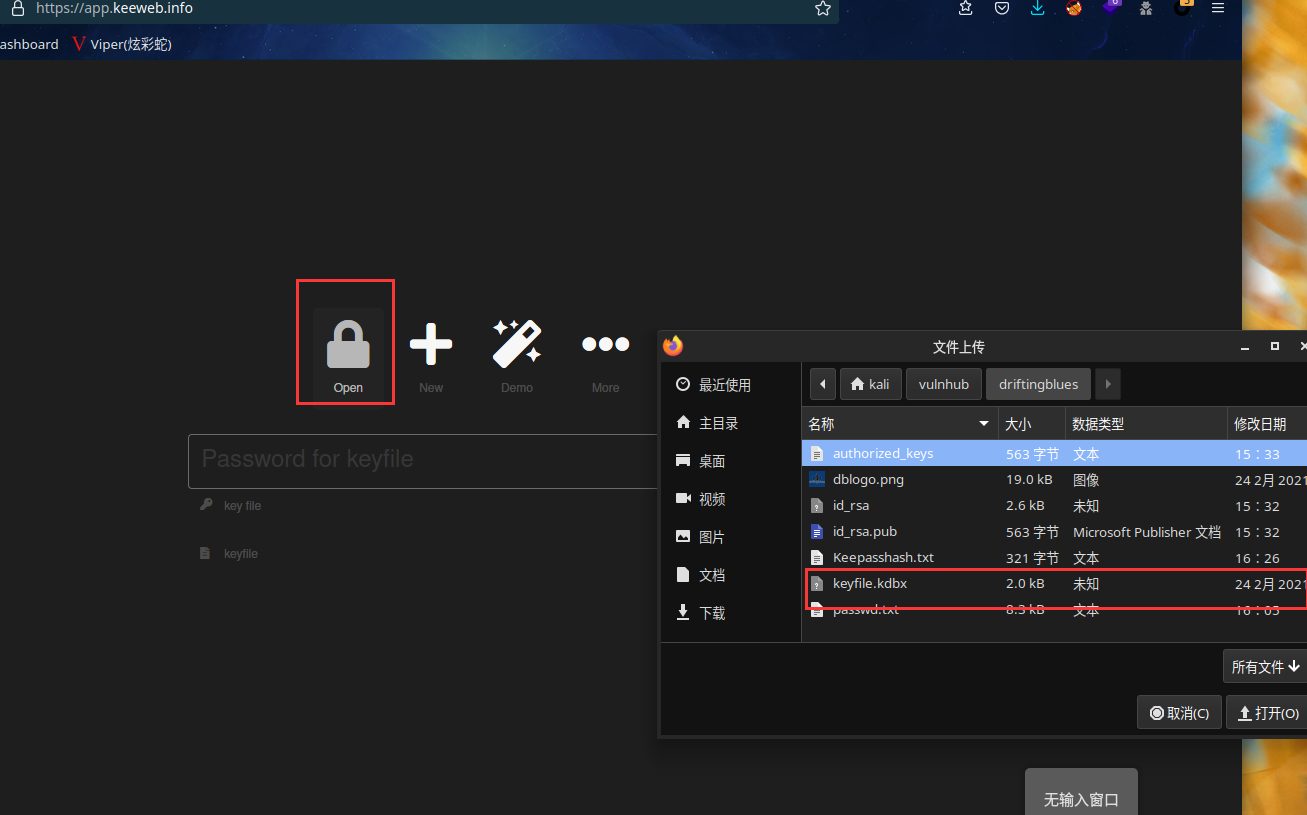Open Viper(炫彩蛇) bookmark
Screen dimensions: 1307x815
pos(123,44)
